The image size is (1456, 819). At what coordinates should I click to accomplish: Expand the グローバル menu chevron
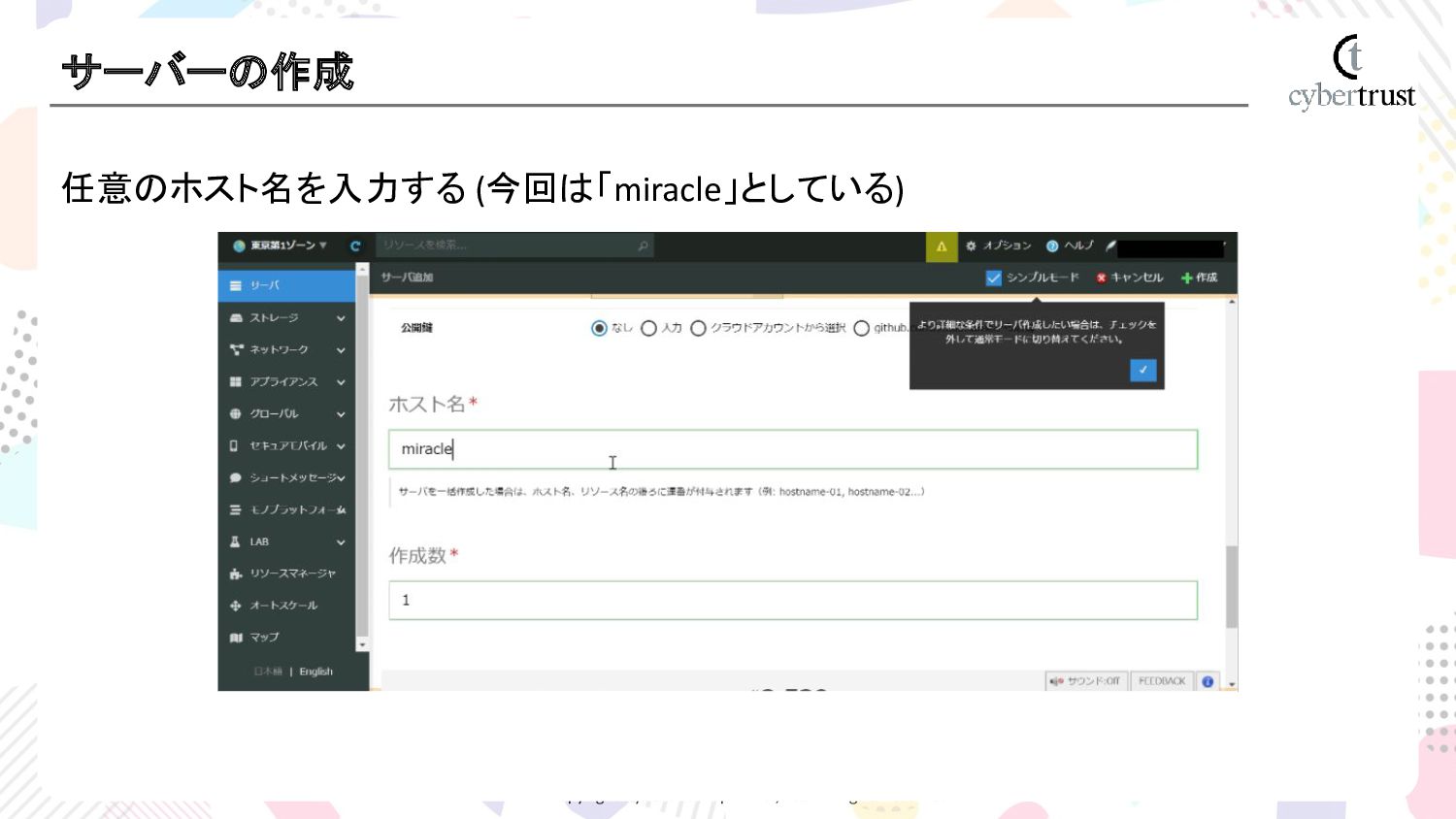tap(341, 414)
